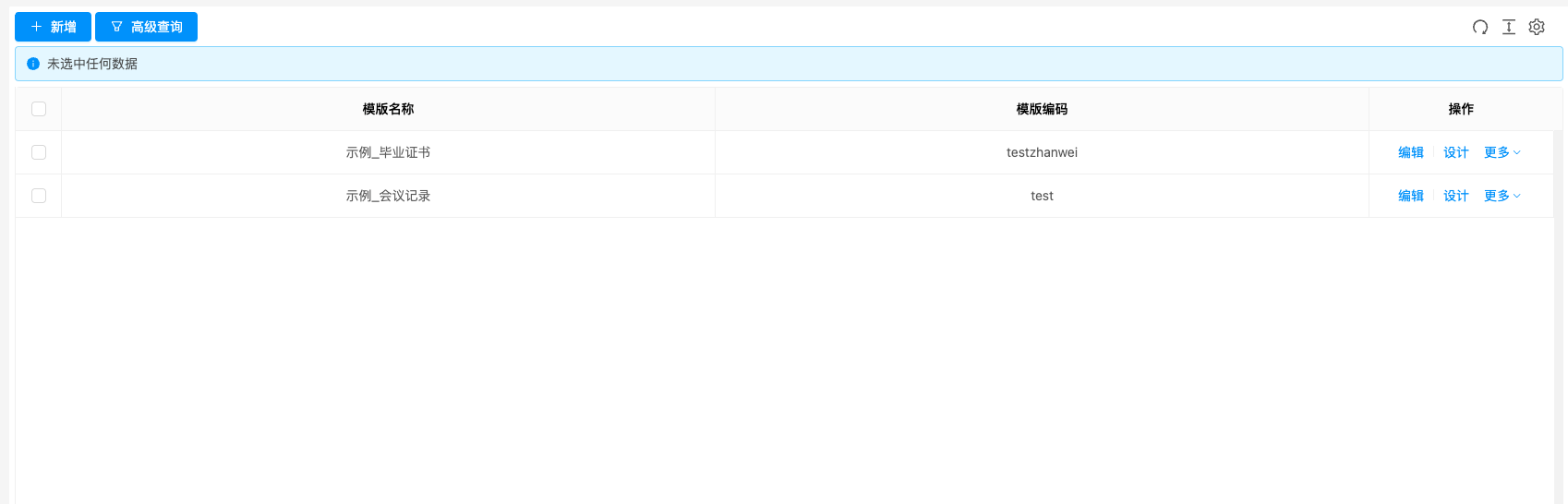This screenshot has width=1568, height=504.
Task: Click 编辑 for 示例_会议记录
Action: click(1411, 196)
